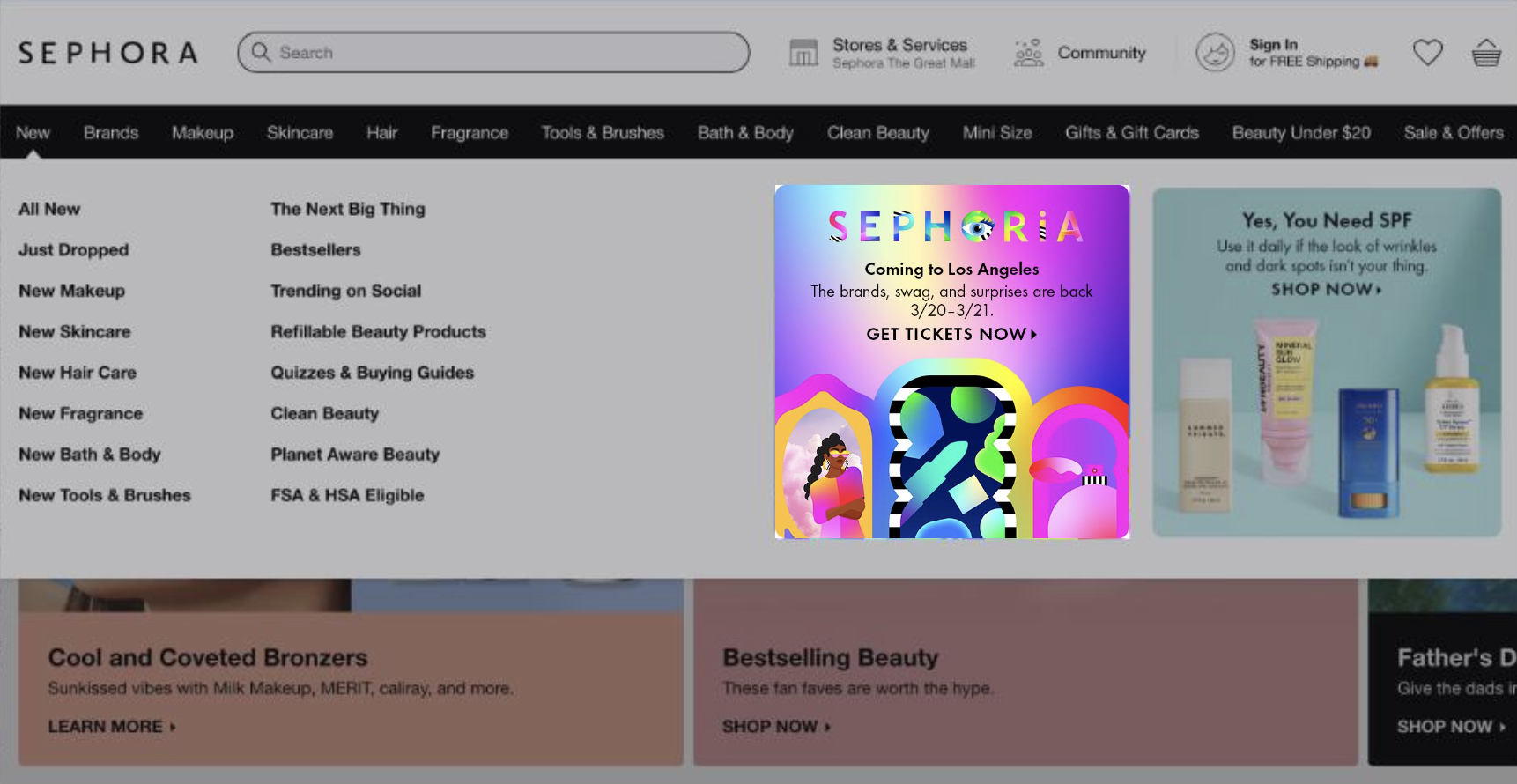Screen dimensions: 1517x784
Task: Select the Skincare navigation item
Action: coord(300,132)
